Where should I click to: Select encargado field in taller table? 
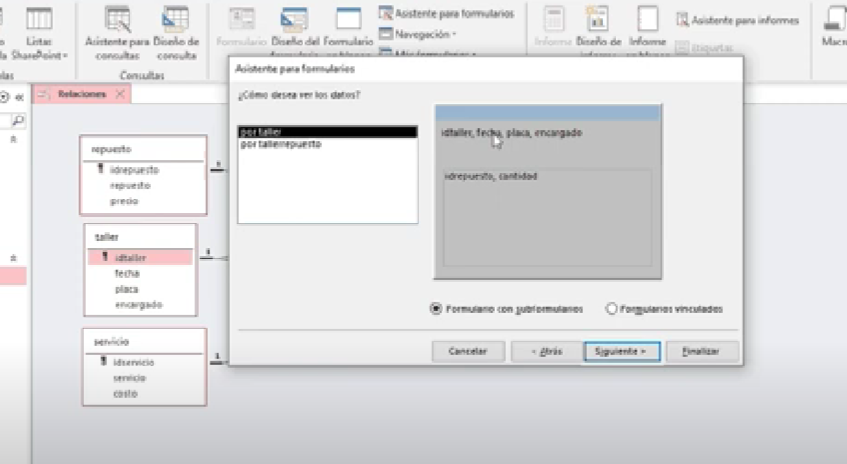[139, 305]
